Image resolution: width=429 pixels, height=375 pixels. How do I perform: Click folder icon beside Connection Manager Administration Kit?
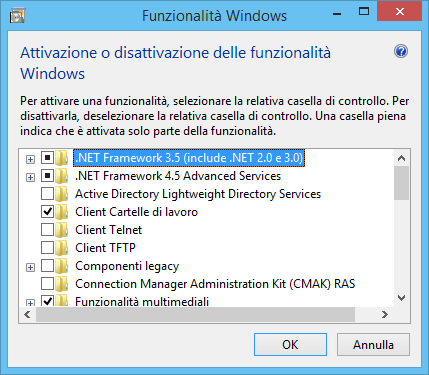coord(62,284)
